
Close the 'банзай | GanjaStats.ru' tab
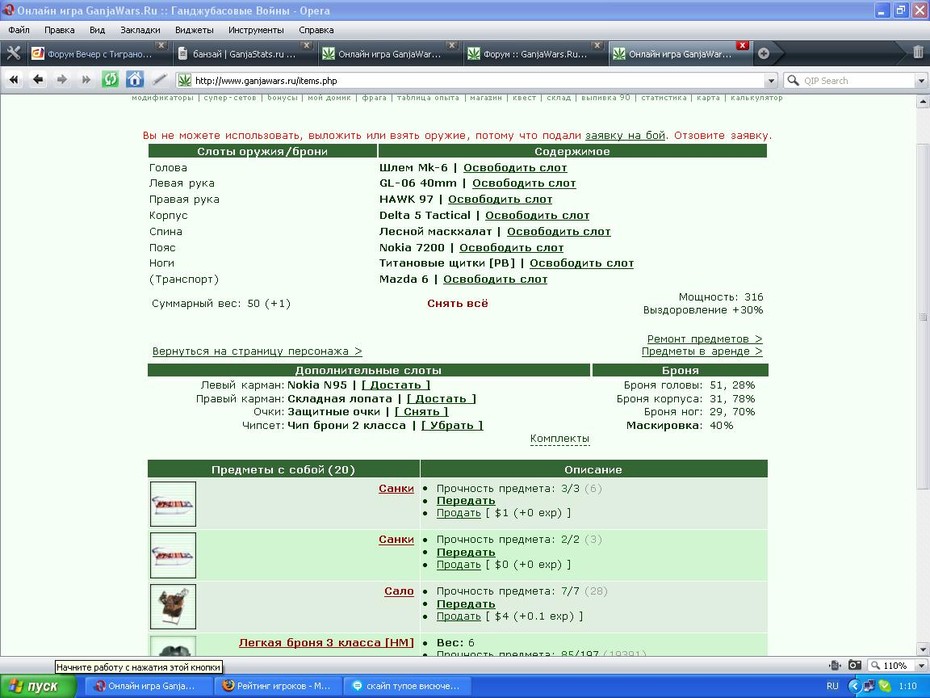(x=306, y=45)
